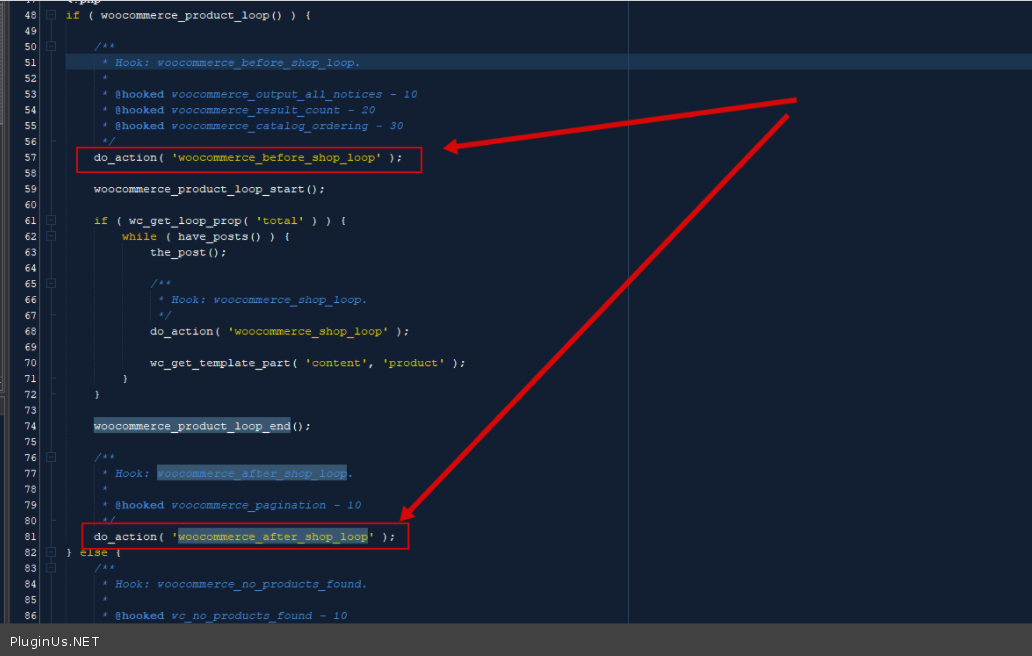Collapse fold marker at line 48
Screen dimensions: 1032x656
click(x=51, y=15)
